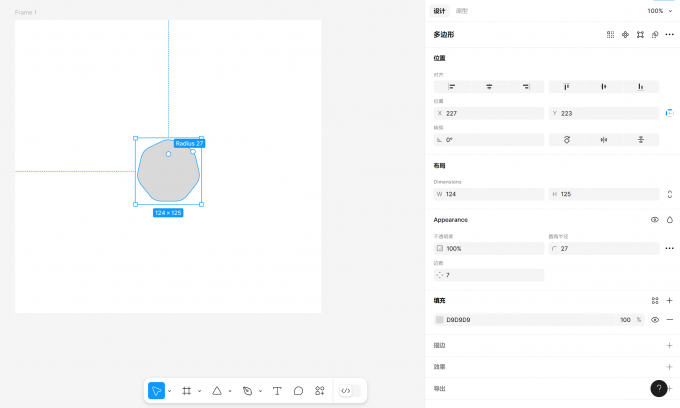Screen dimensions: 680x408
Task: Align horizontal centers button
Action: click(x=489, y=87)
